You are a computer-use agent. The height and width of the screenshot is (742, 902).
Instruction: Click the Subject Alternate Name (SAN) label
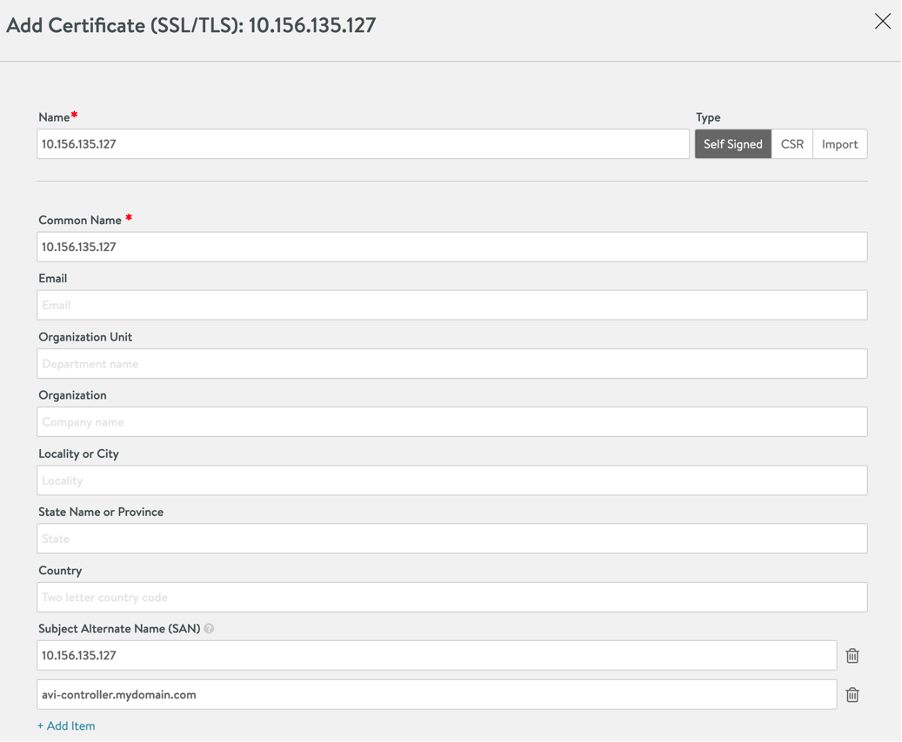point(119,629)
